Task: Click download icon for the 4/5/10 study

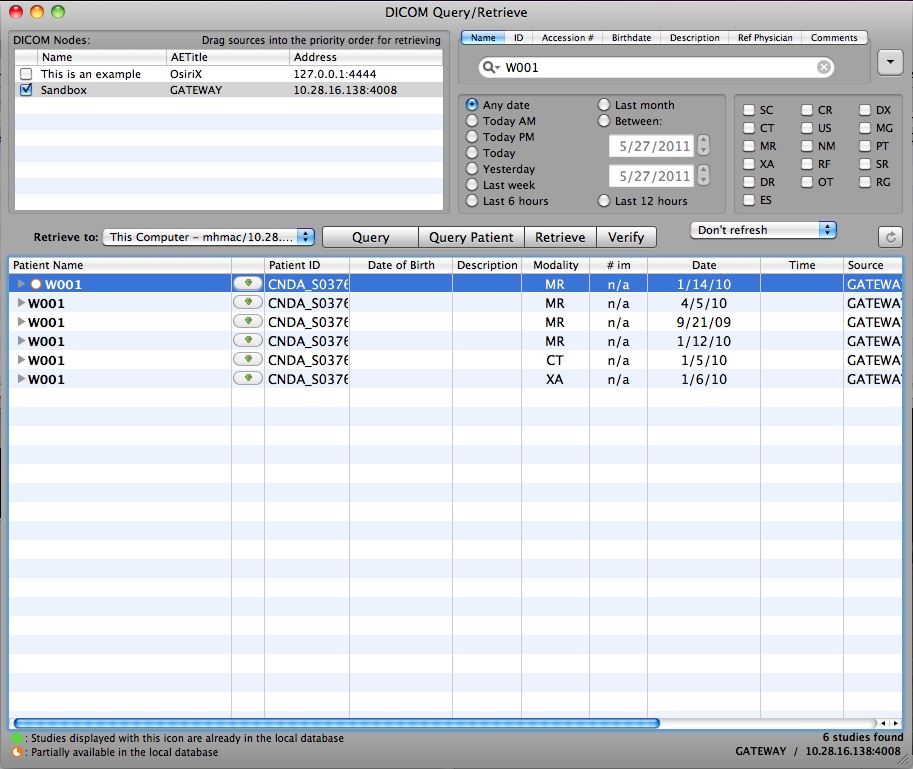Action: (247, 303)
